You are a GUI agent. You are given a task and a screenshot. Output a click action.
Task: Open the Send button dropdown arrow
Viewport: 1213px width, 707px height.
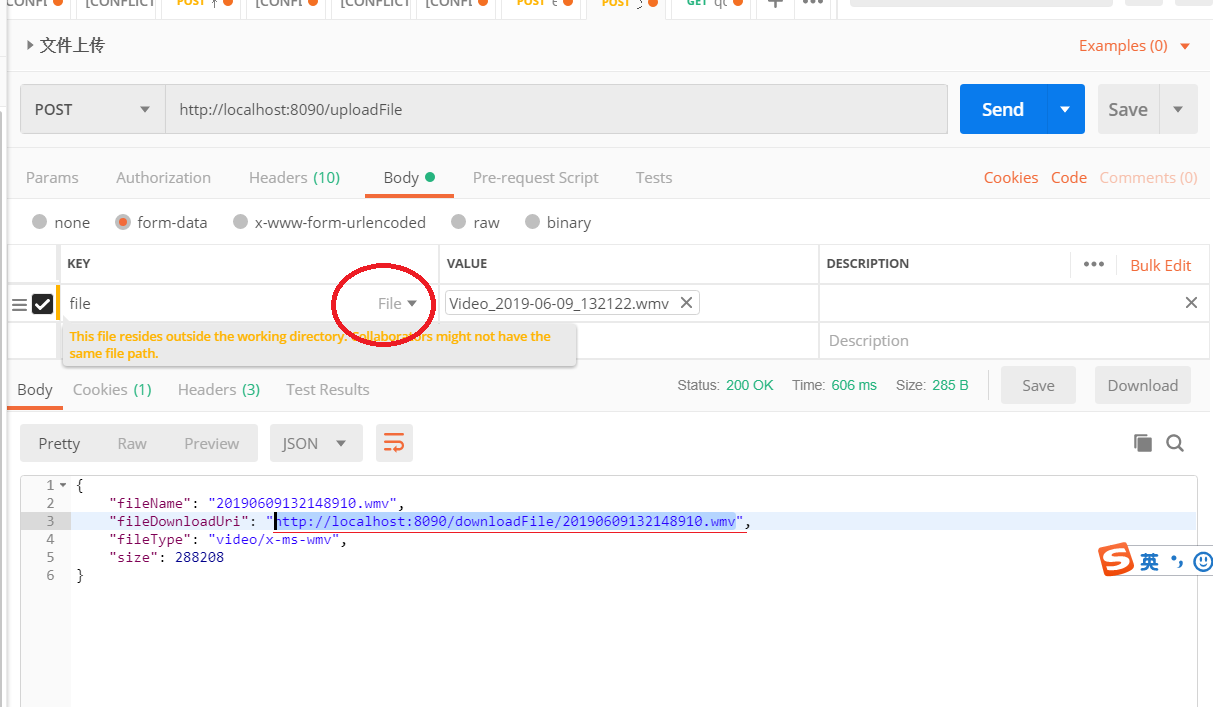(1065, 109)
